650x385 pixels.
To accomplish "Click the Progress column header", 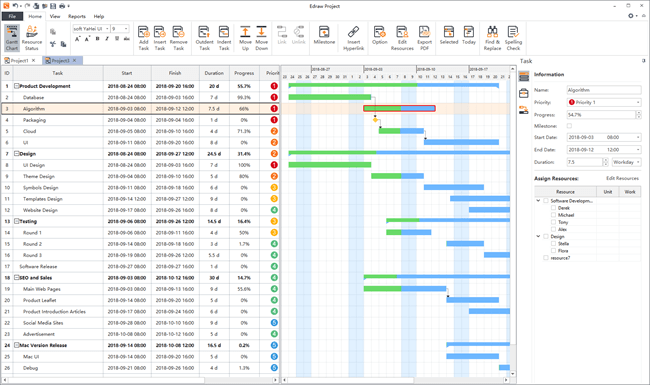I will [x=244, y=73].
